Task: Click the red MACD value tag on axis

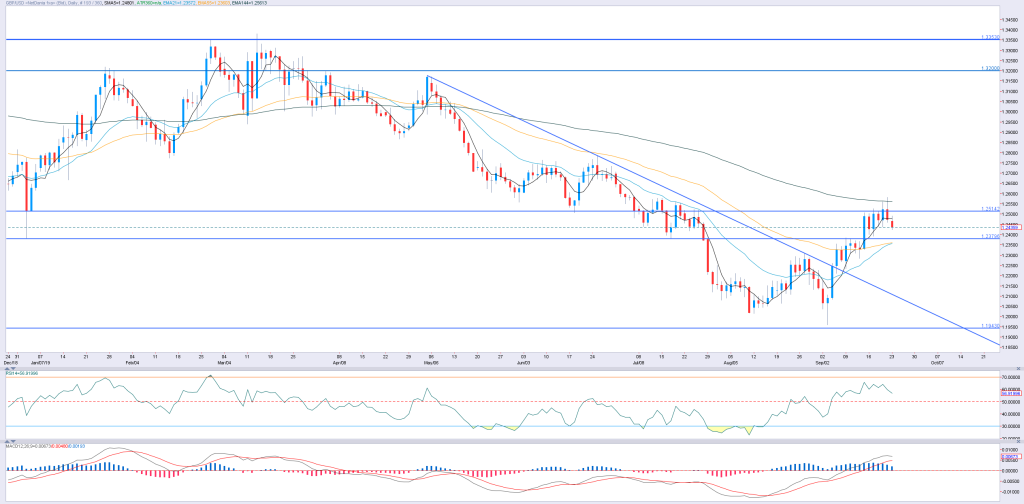Action: pyautogui.click(x=1011, y=456)
